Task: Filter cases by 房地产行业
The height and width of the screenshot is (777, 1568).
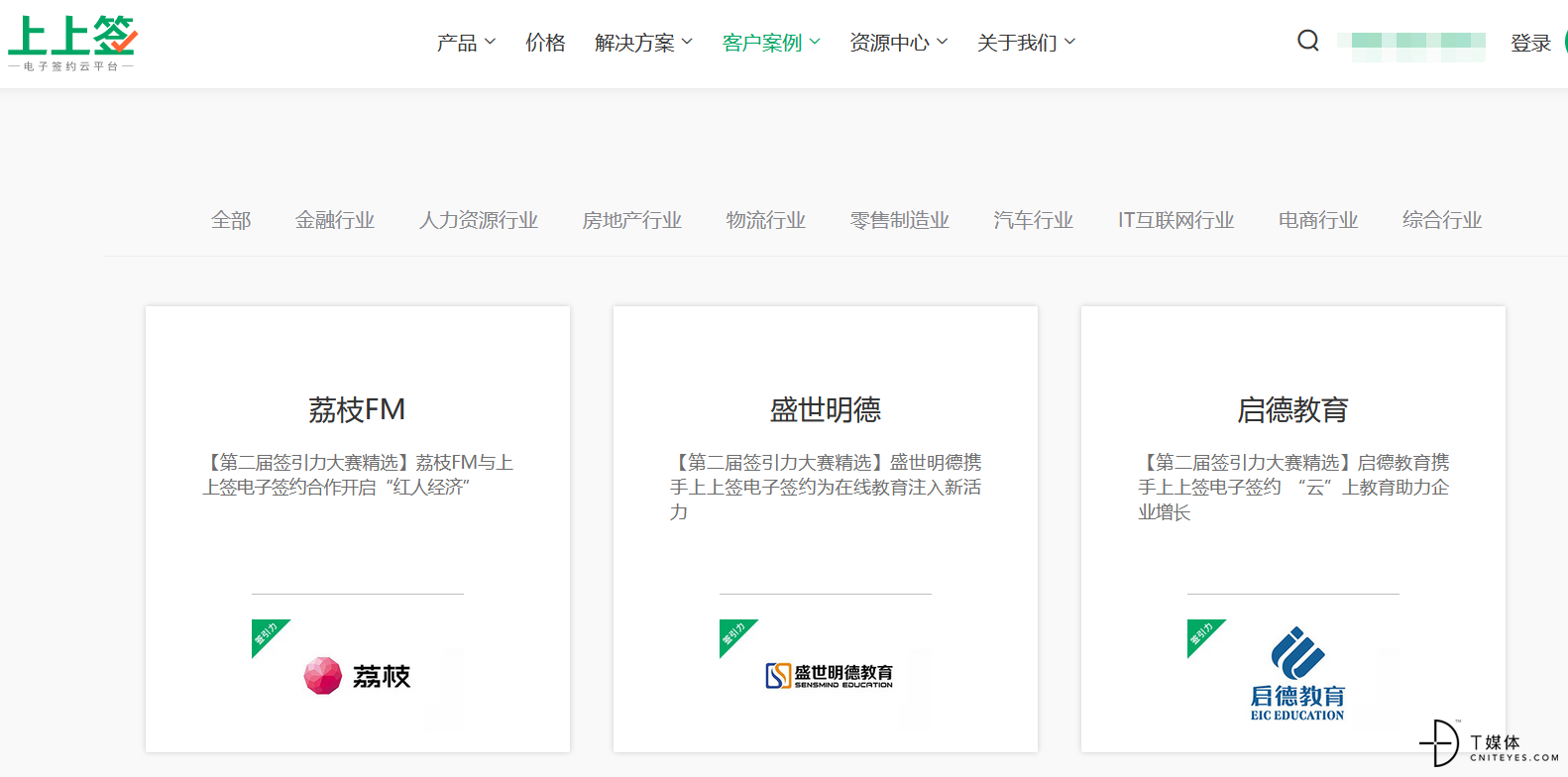Action: (x=632, y=220)
